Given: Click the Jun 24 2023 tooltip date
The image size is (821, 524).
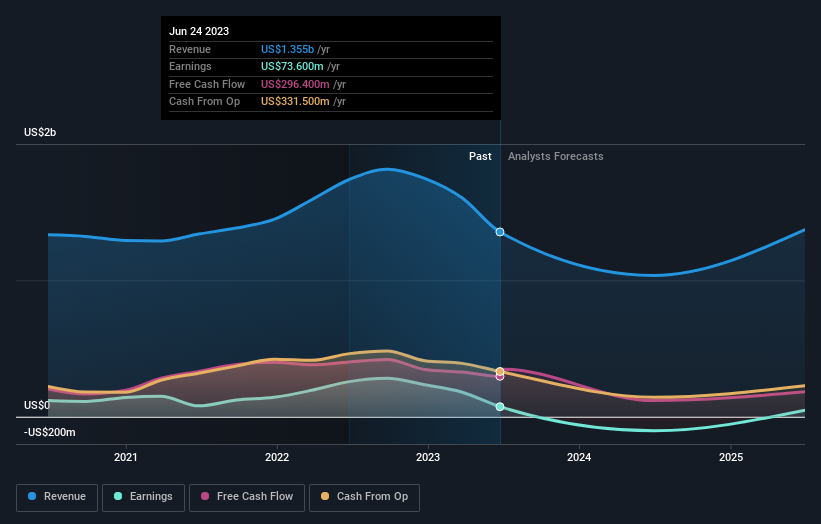Looking at the screenshot, I should click(199, 31).
